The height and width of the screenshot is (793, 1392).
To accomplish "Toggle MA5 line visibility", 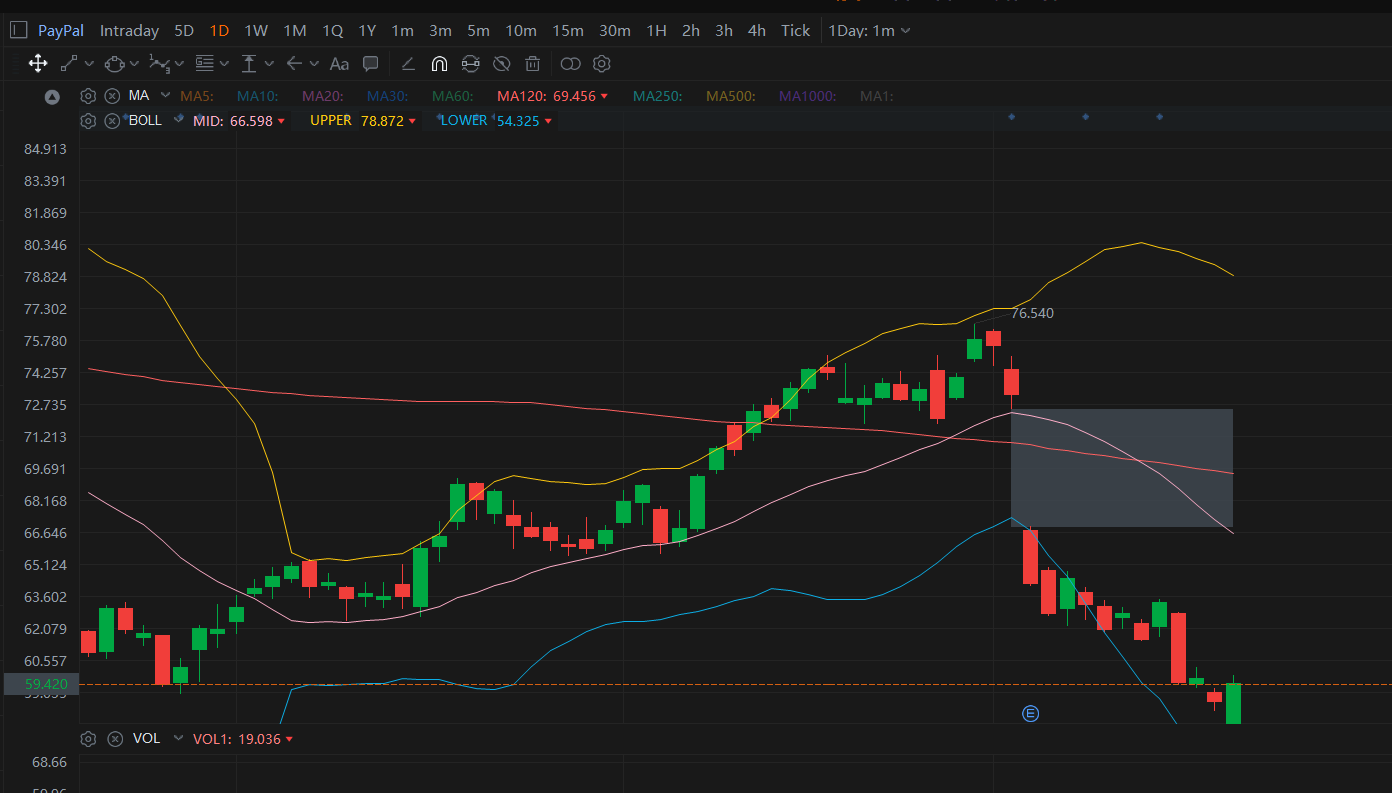I will [197, 96].
